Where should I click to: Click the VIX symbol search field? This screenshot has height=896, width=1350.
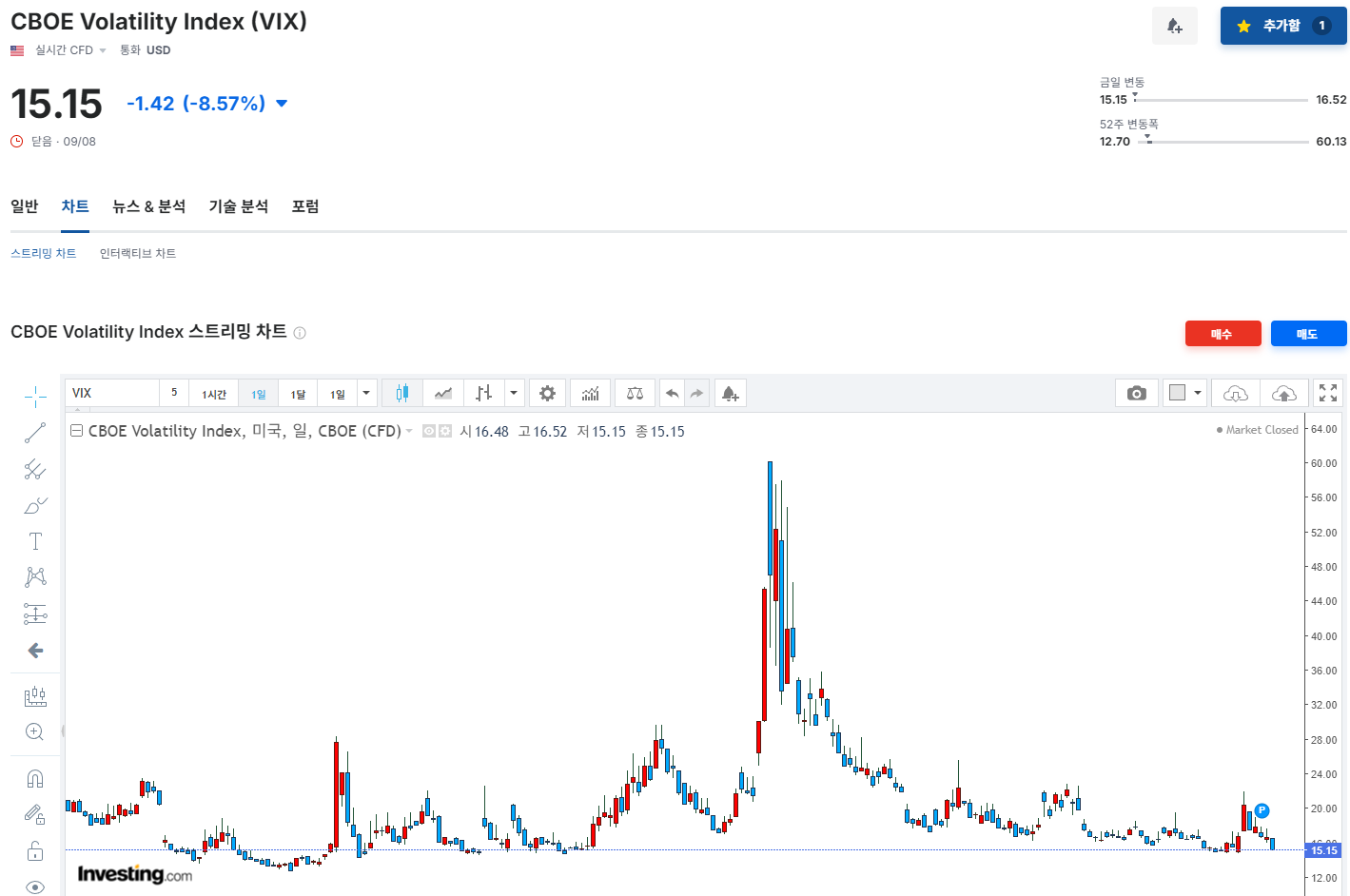112,393
